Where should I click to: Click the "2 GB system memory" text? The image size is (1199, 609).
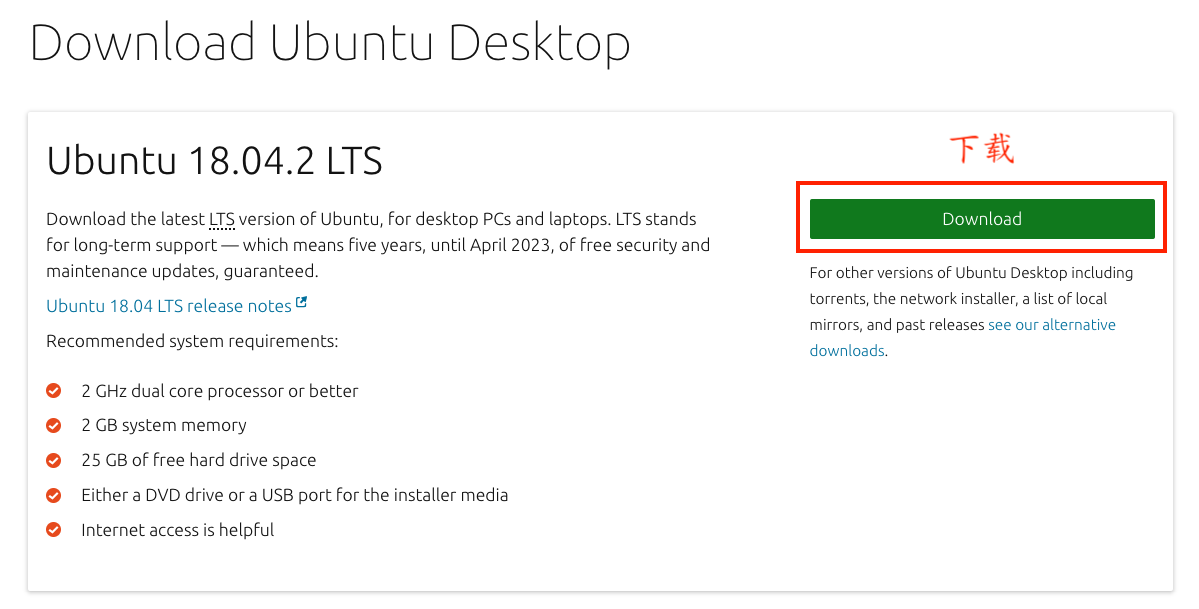[164, 425]
